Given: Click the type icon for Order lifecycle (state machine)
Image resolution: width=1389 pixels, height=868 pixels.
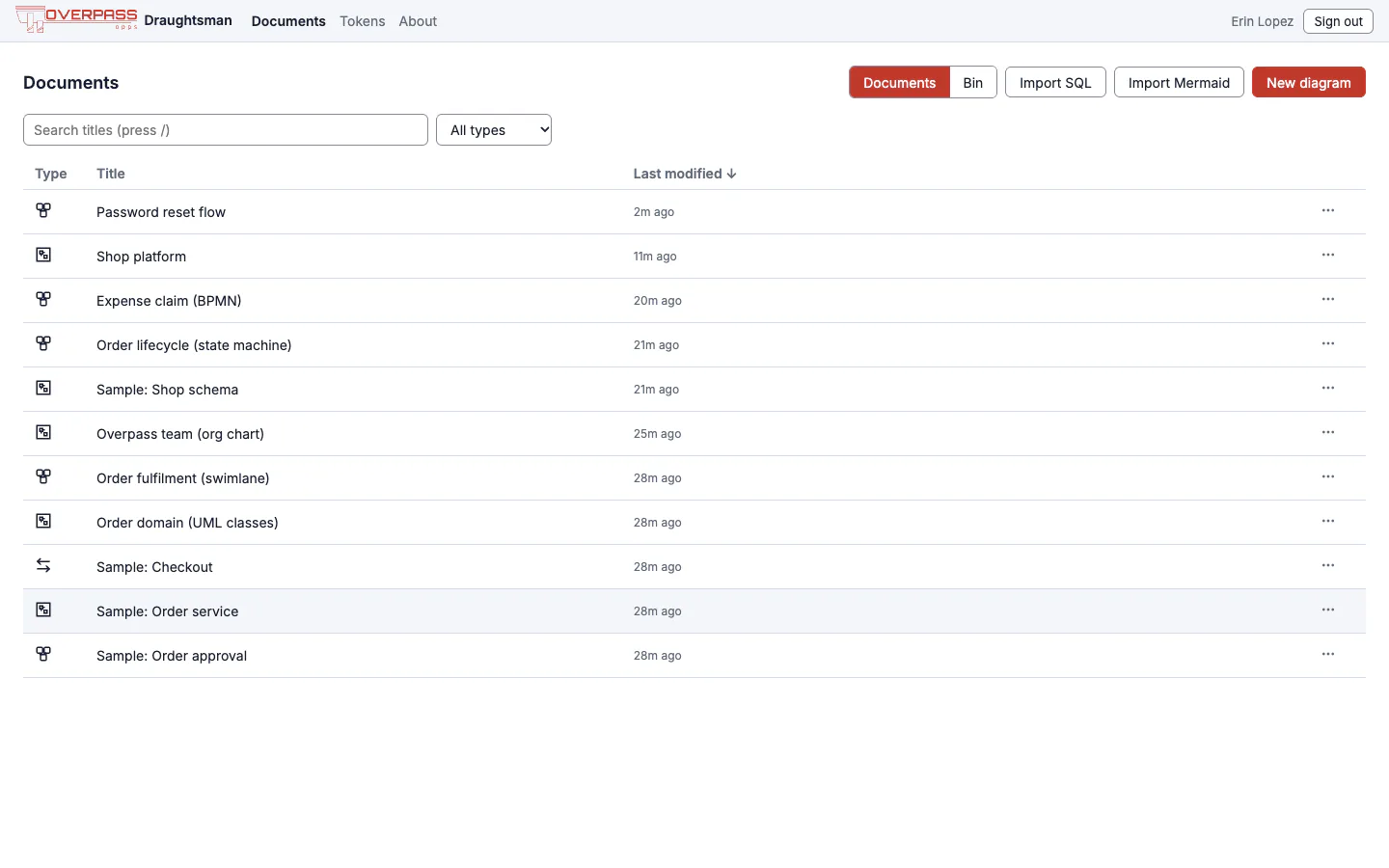Looking at the screenshot, I should (x=43, y=343).
